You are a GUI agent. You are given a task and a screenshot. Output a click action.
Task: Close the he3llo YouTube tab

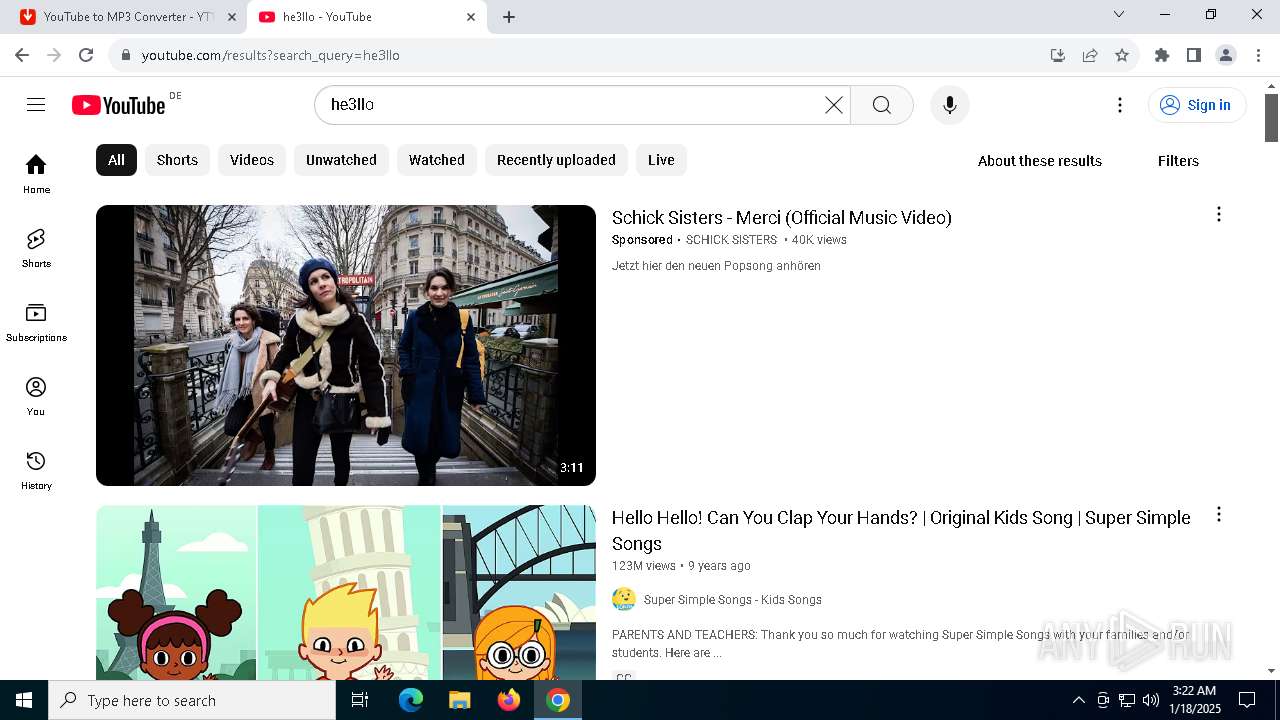point(471,17)
